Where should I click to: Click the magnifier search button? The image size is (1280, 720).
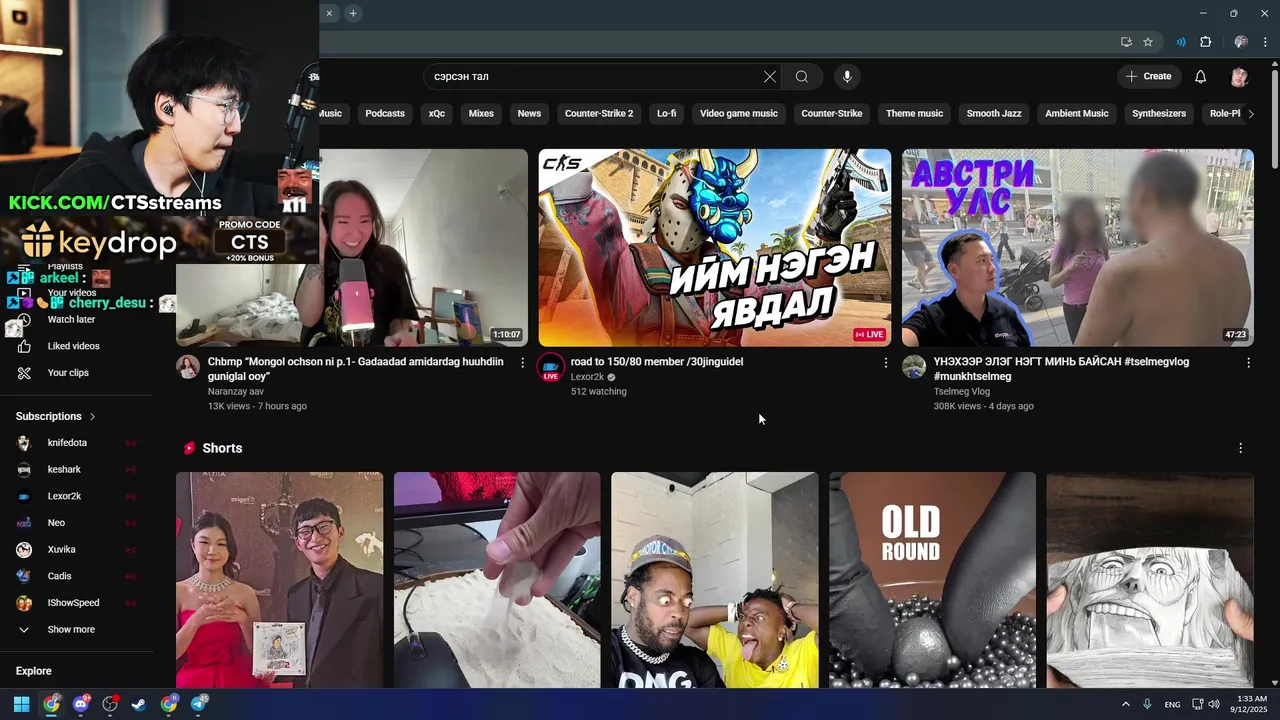[802, 77]
